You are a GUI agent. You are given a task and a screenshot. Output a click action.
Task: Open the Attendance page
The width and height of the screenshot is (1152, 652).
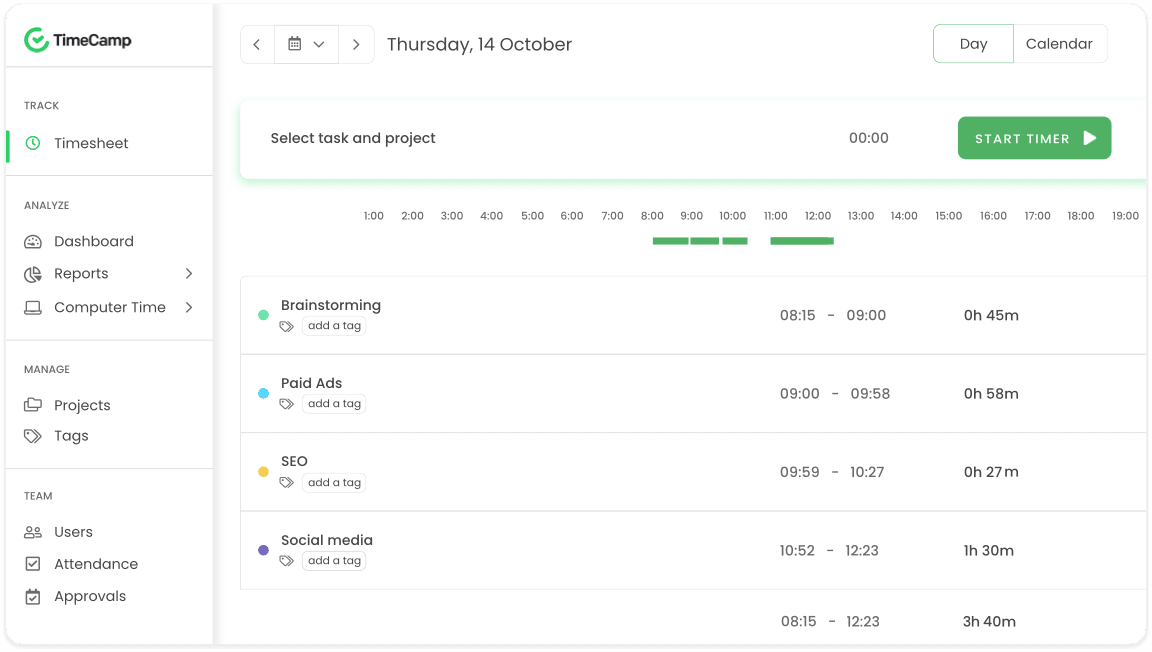[x=96, y=564]
